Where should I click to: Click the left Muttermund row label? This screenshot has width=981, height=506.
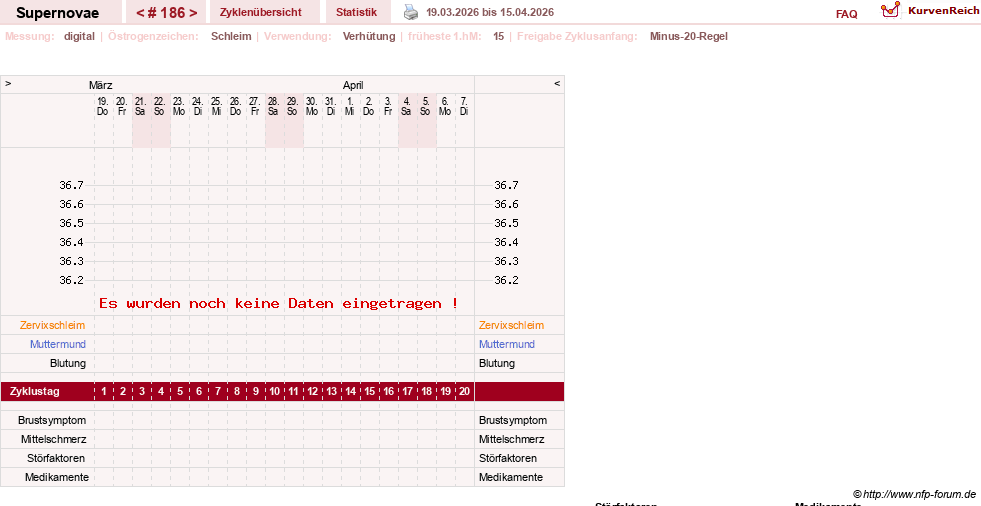click(58, 344)
